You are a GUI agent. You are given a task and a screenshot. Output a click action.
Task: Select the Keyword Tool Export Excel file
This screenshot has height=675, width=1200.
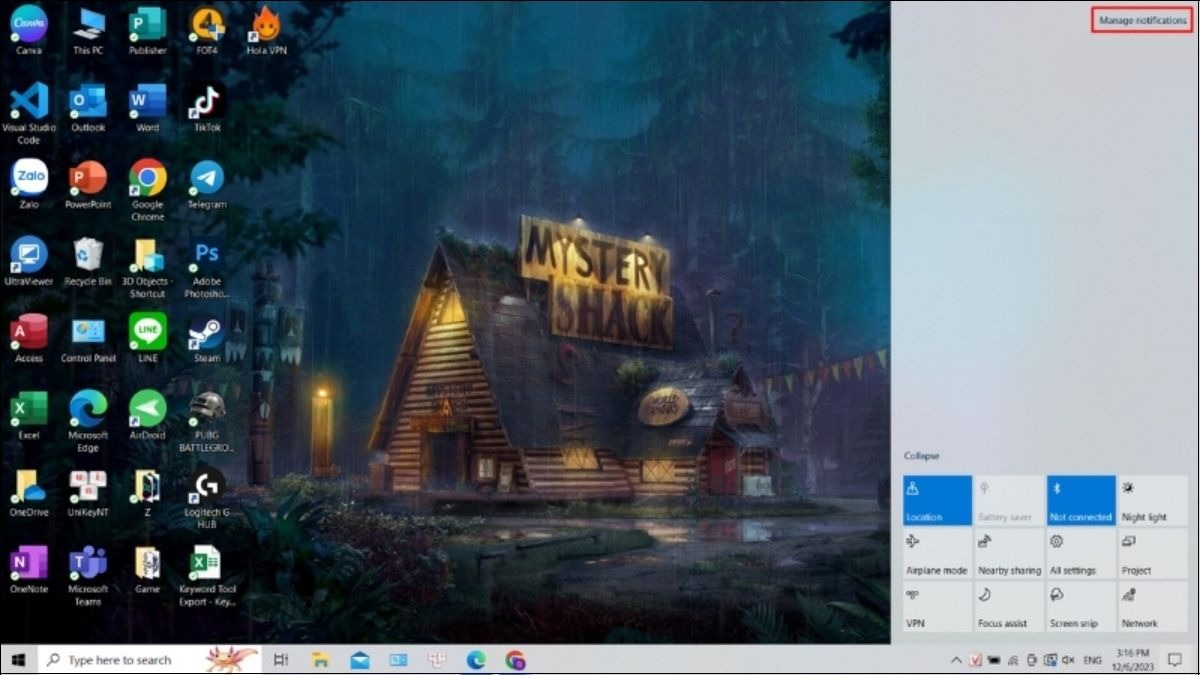207,576
